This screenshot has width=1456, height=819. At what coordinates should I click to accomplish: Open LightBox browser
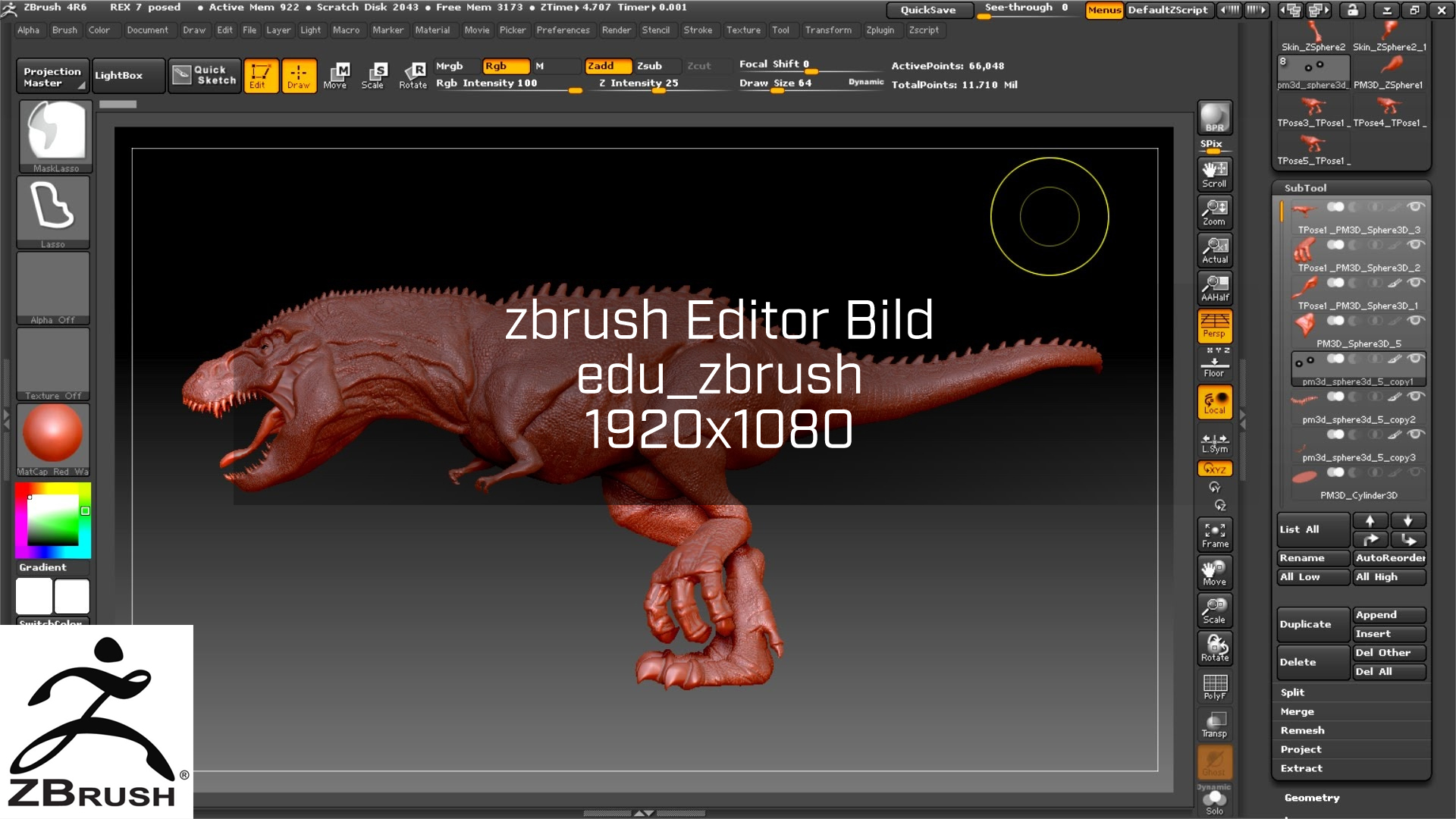[x=128, y=75]
